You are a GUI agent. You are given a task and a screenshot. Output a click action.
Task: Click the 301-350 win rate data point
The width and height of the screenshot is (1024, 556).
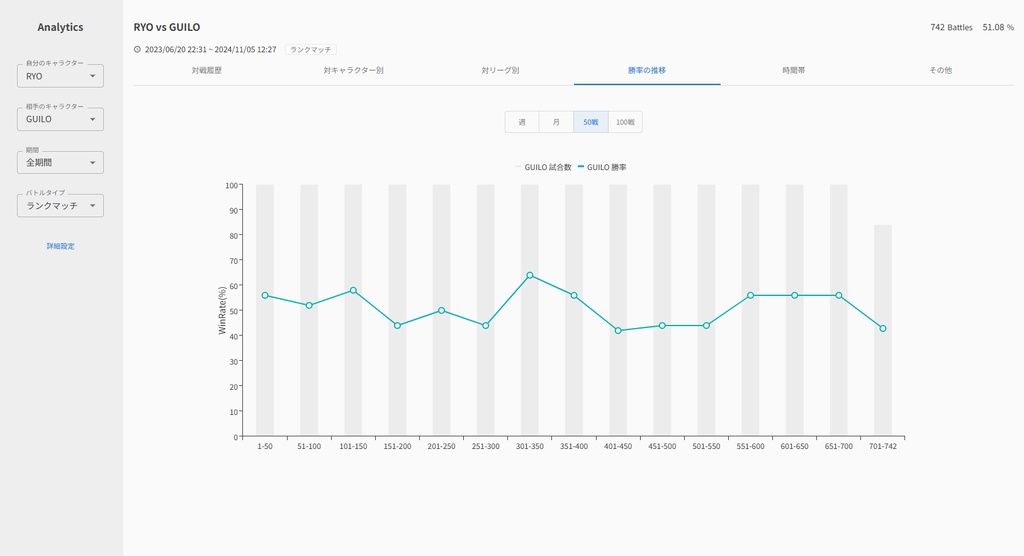[530, 275]
